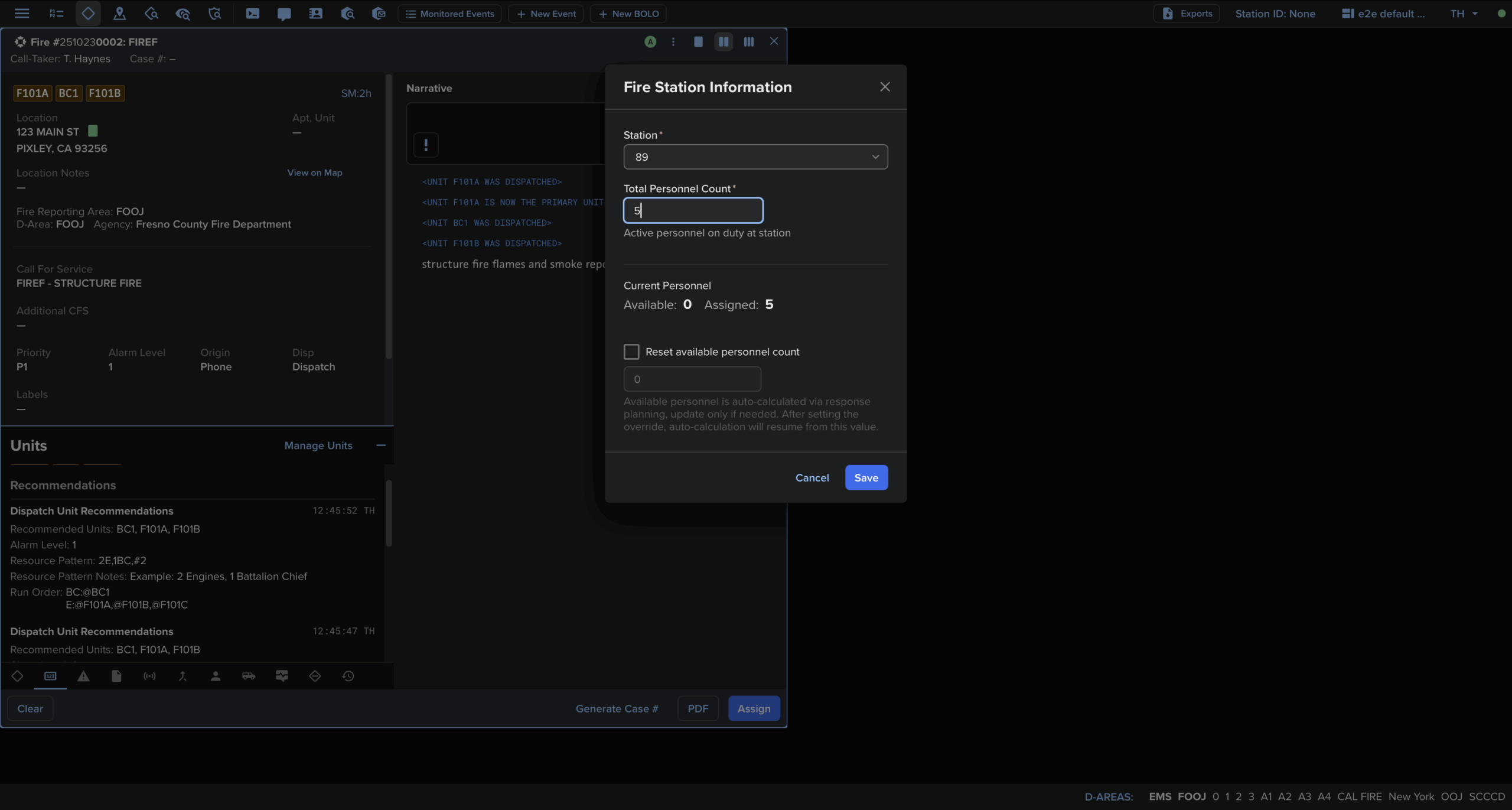Check Reset available personnel count

pos(631,352)
